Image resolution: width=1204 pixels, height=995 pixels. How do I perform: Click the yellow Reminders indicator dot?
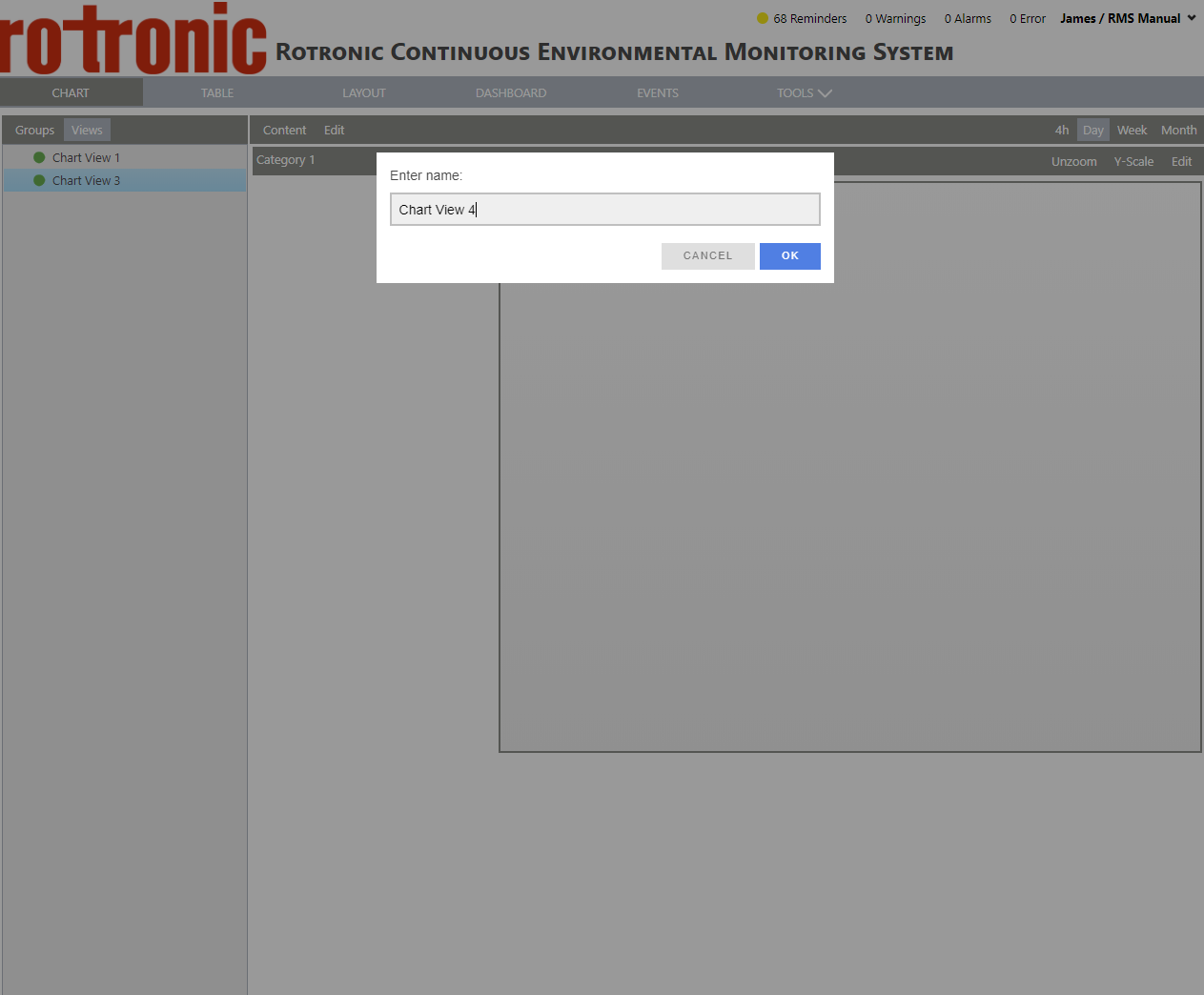[763, 18]
